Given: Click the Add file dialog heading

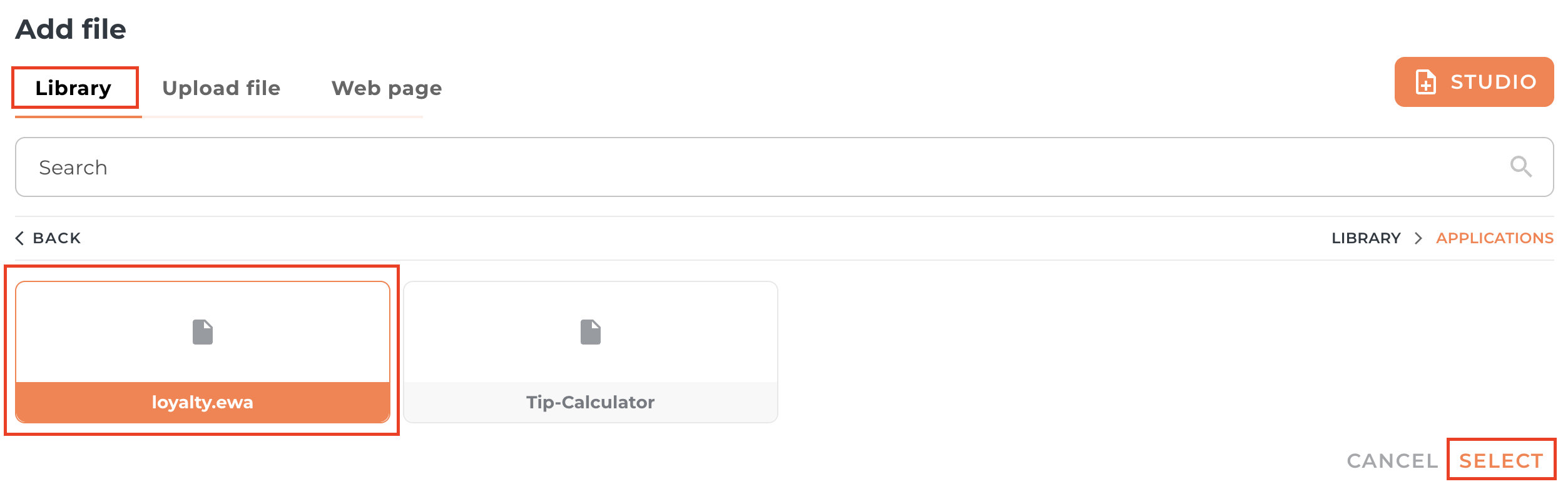Looking at the screenshot, I should [x=71, y=29].
